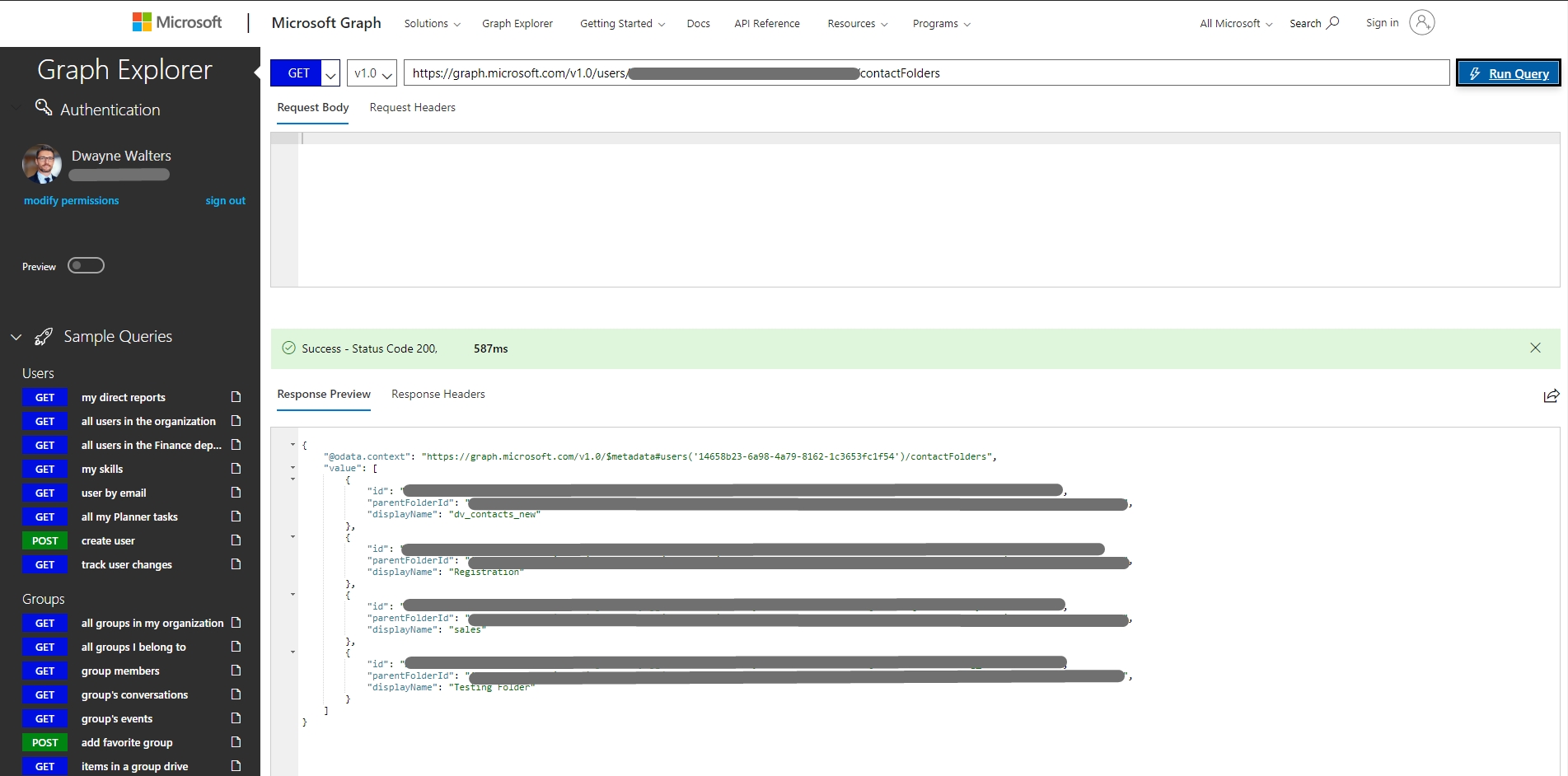Screen dimensions: 1568x776
Task: Open the user account avatar icon
Action: pyautogui.click(x=1421, y=22)
